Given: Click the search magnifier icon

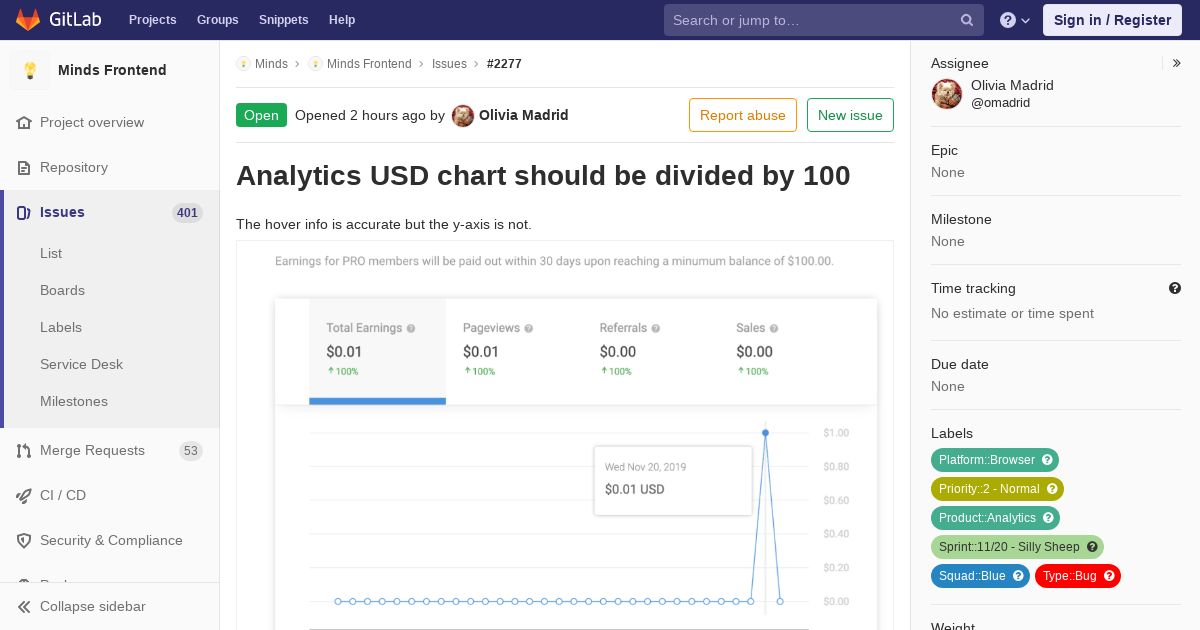Looking at the screenshot, I should [967, 20].
